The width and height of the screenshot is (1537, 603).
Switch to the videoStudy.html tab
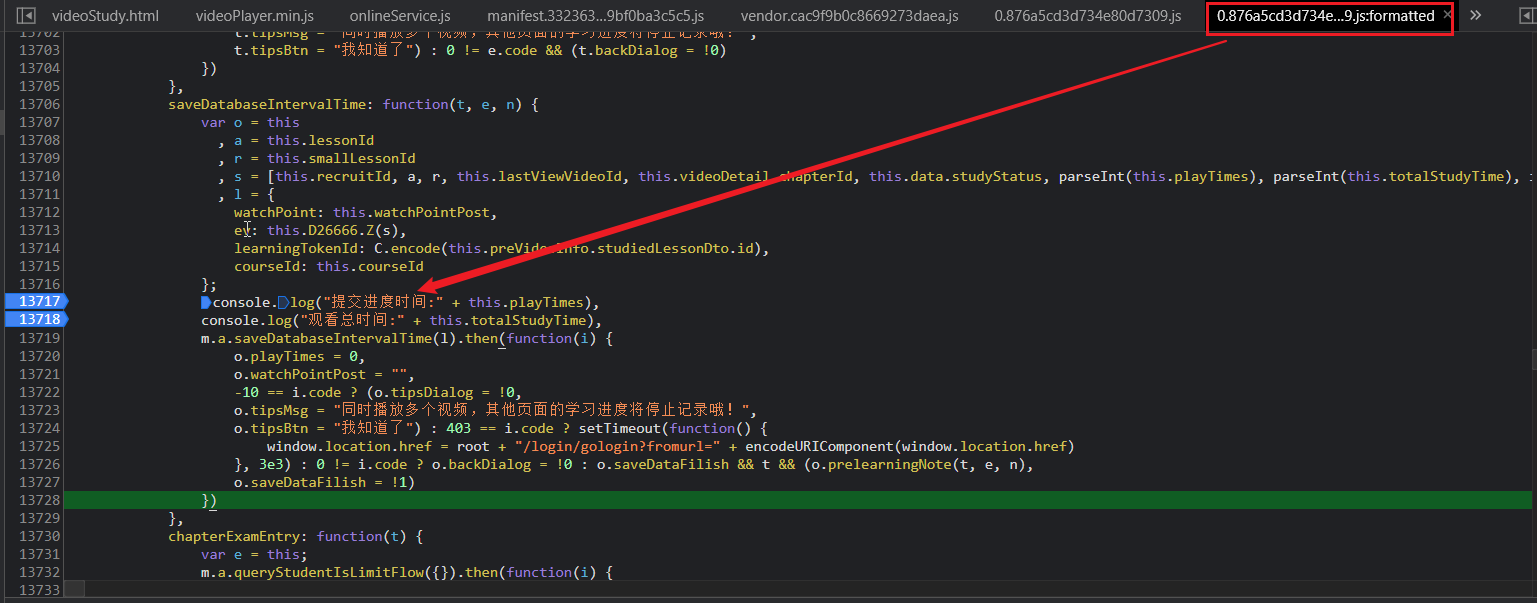[105, 16]
